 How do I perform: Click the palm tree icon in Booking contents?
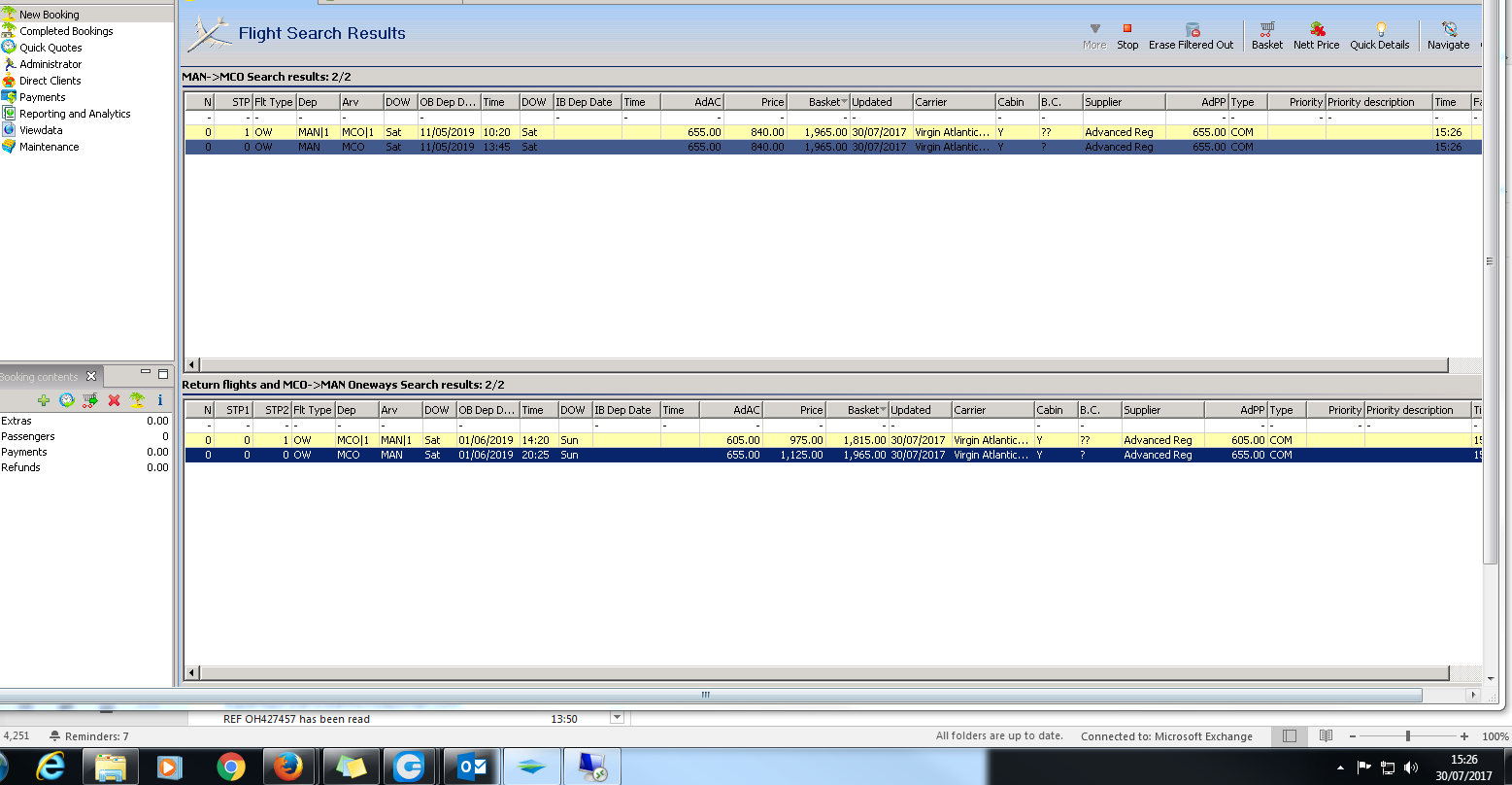137,400
